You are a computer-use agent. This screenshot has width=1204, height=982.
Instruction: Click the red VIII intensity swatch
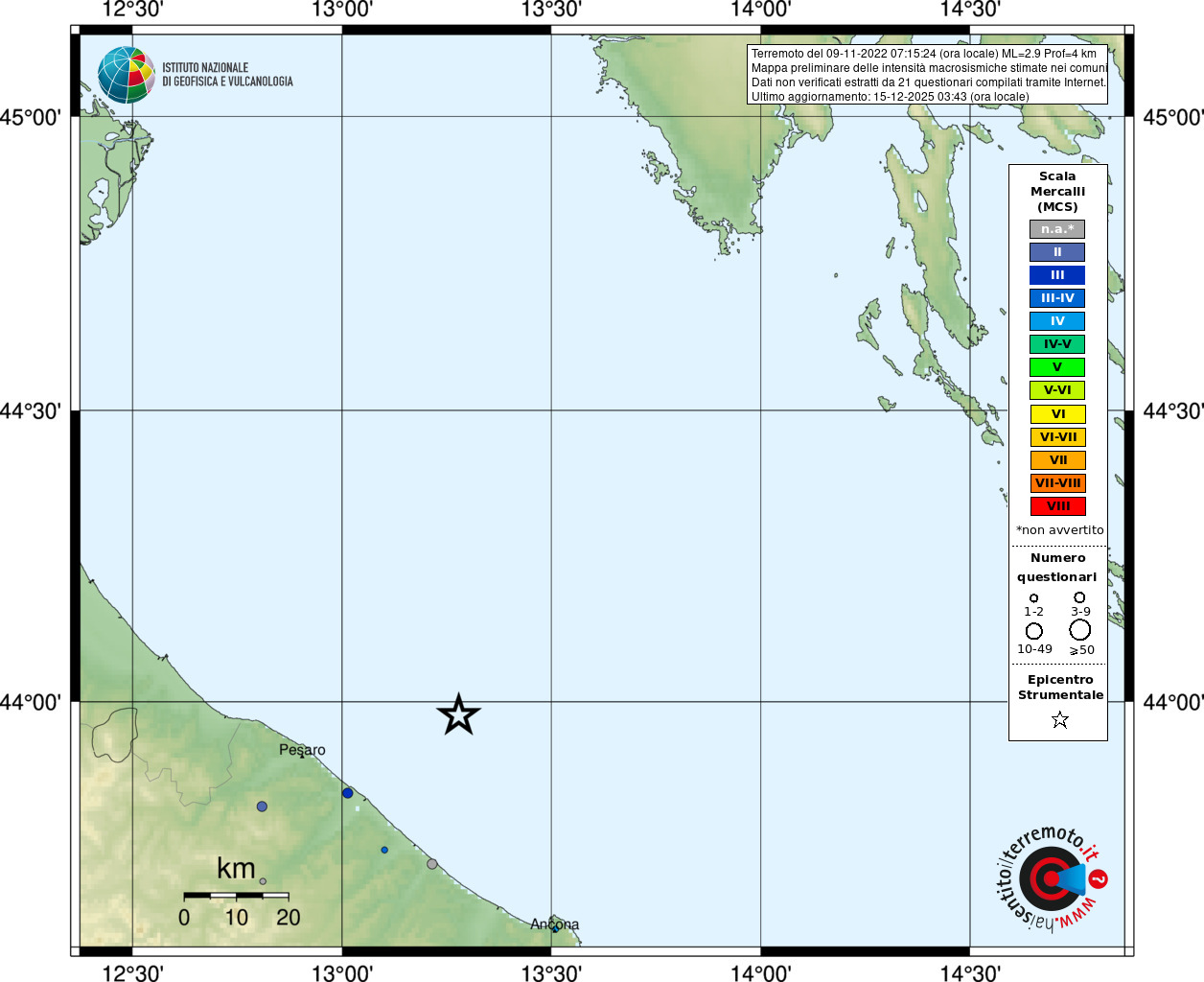click(x=1058, y=506)
